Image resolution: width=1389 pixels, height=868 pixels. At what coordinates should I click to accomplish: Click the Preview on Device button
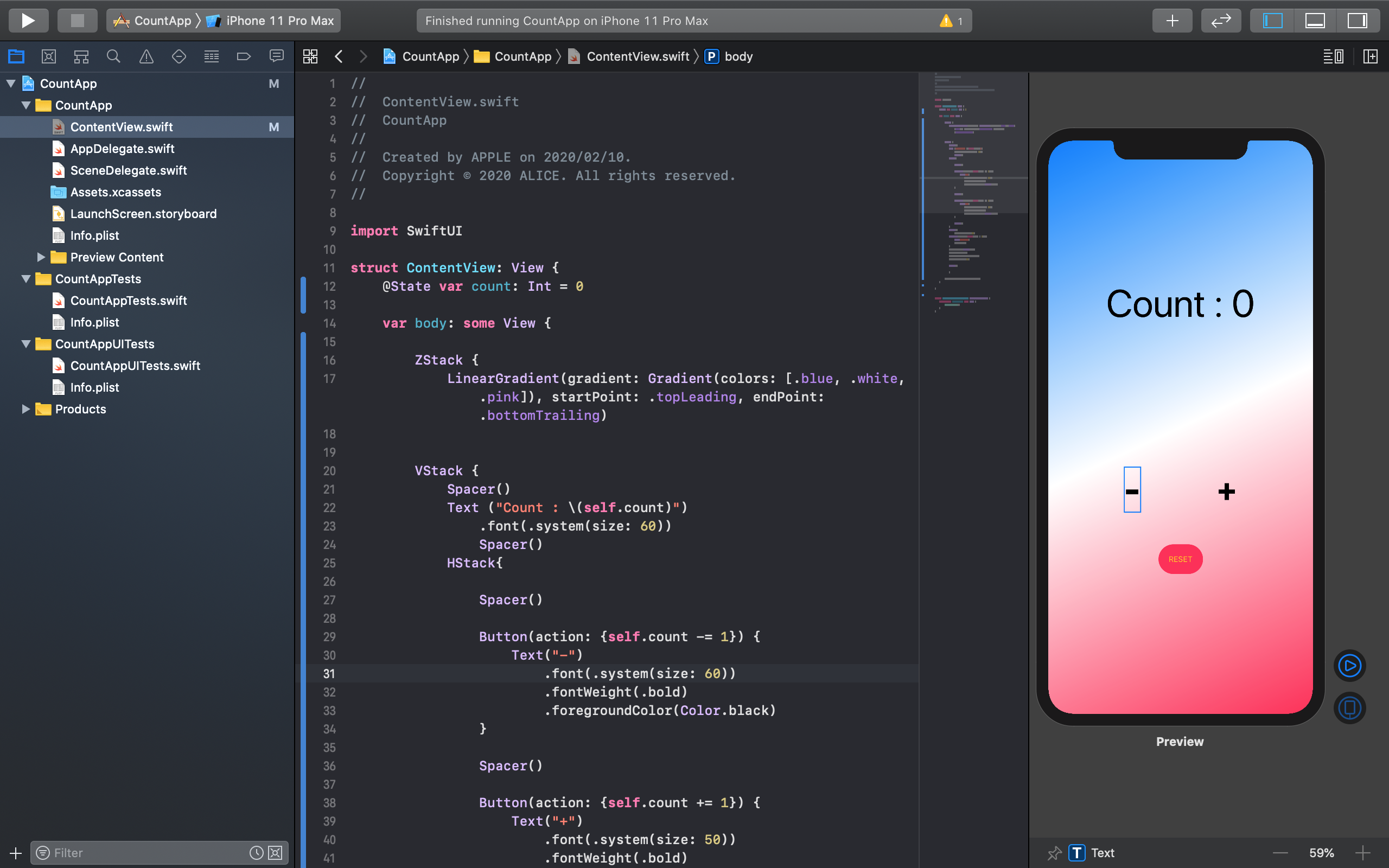(1349, 707)
